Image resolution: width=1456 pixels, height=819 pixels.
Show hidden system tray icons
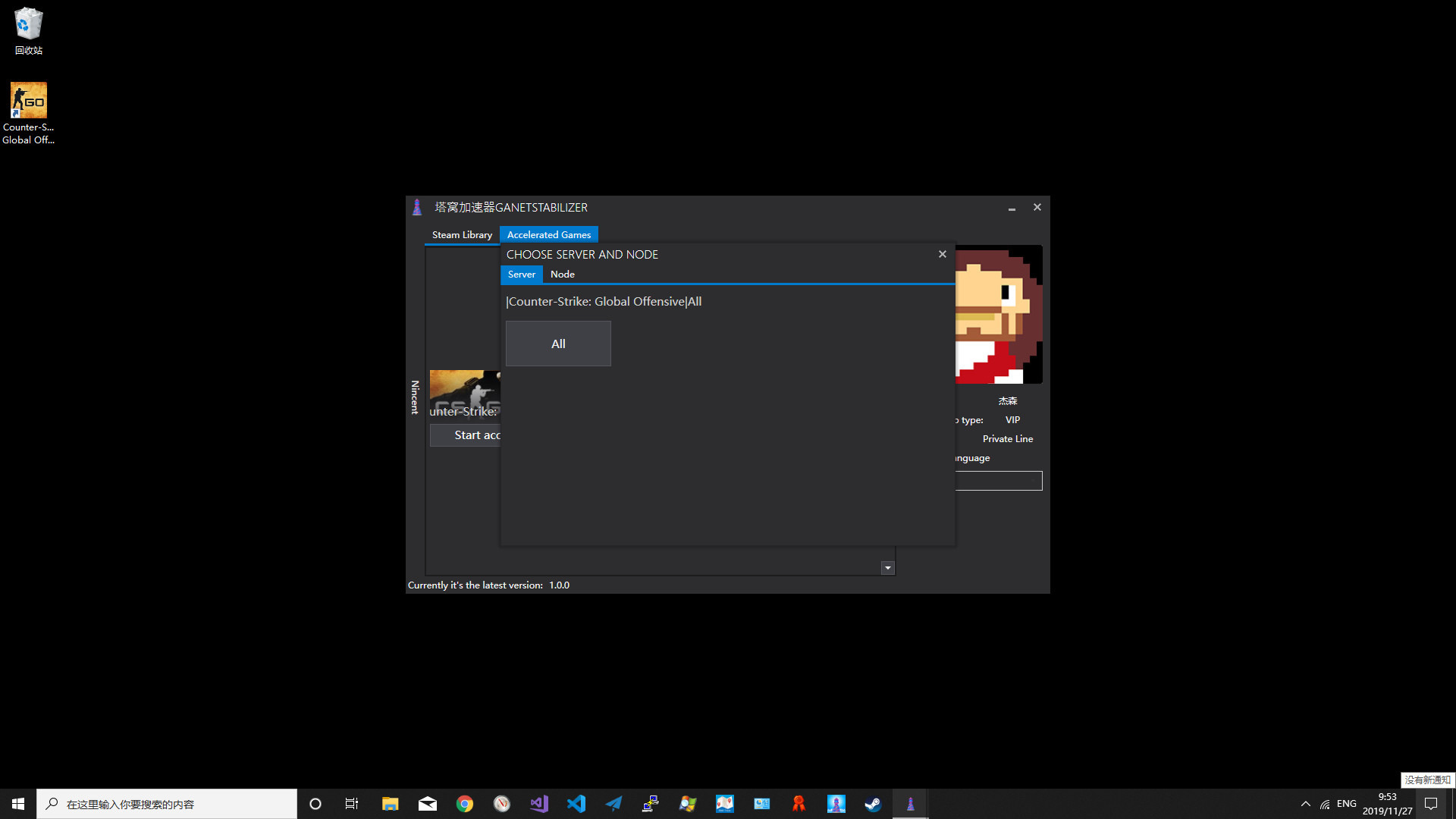tap(1306, 804)
